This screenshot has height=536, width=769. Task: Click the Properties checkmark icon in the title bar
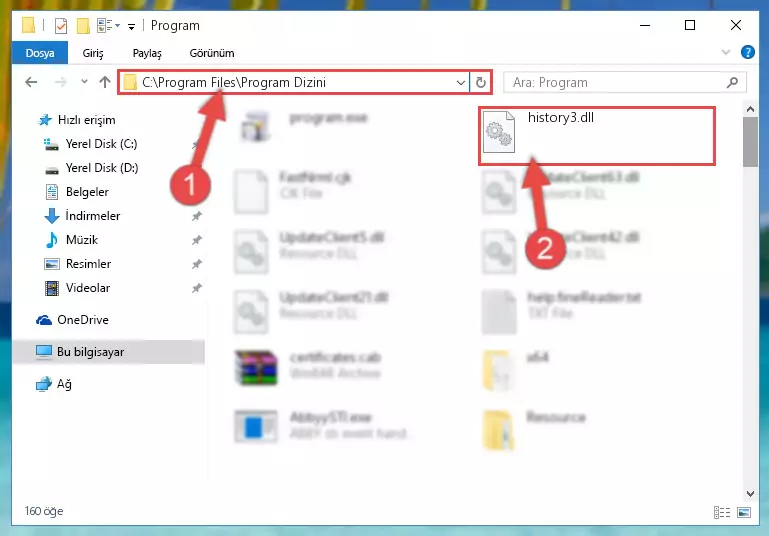point(61,26)
